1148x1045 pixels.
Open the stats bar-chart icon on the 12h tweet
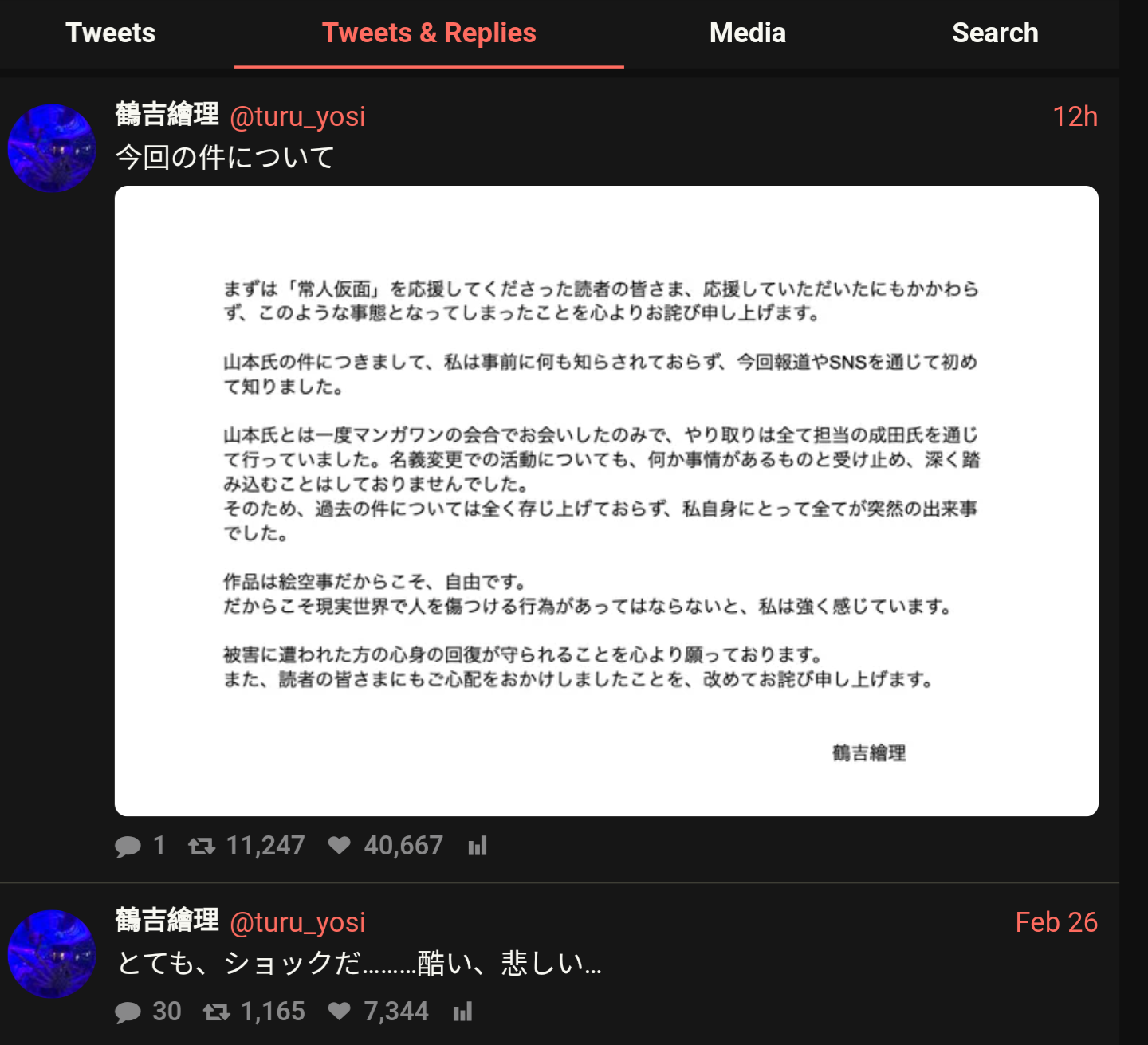[478, 846]
